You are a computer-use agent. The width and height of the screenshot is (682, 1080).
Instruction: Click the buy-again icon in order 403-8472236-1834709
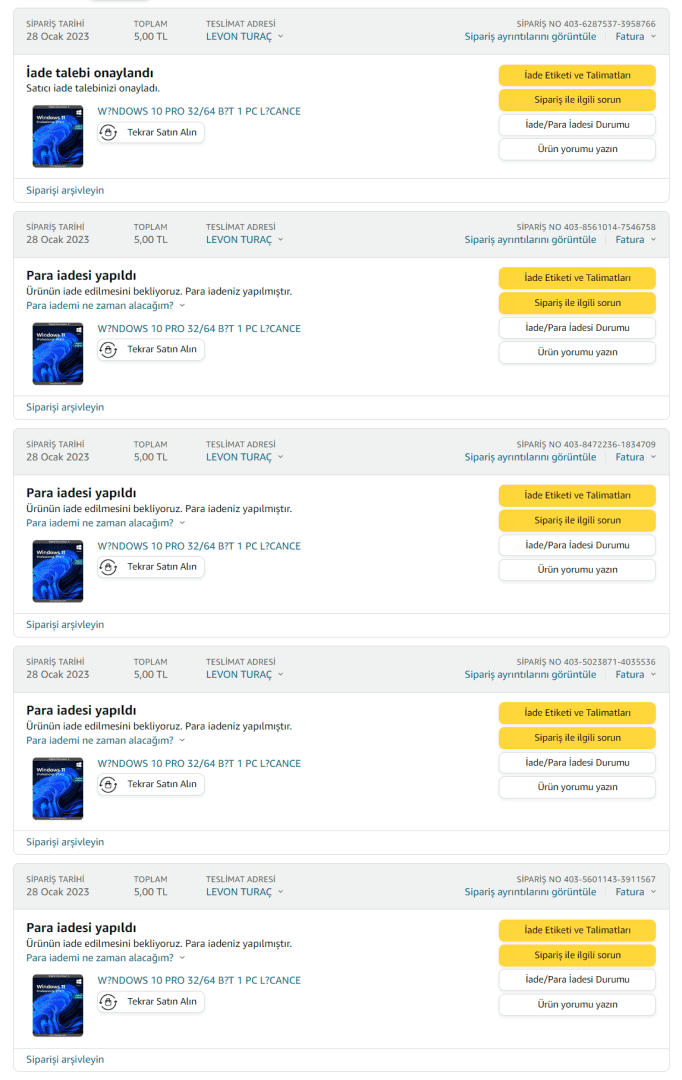pyautogui.click(x=109, y=567)
